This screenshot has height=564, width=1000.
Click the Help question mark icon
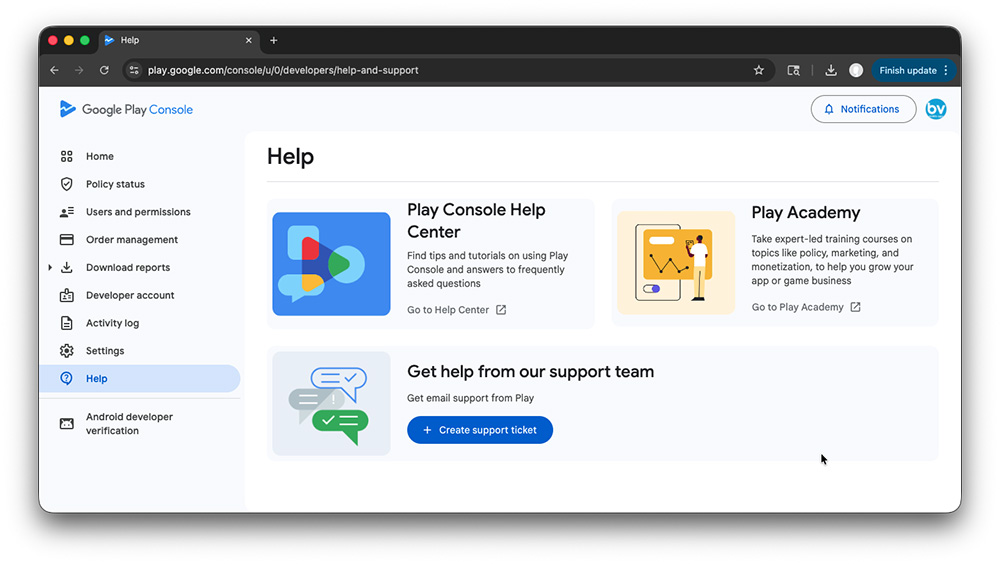point(66,378)
